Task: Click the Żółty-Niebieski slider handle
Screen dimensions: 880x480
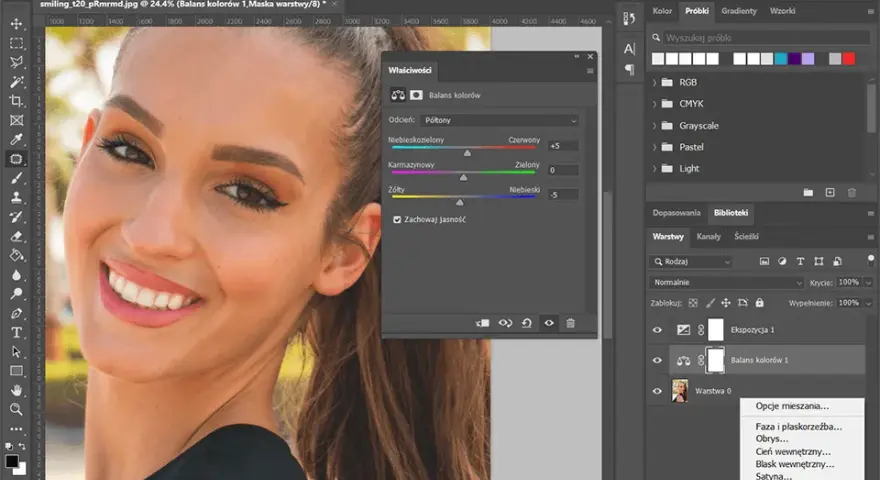Action: (x=460, y=202)
